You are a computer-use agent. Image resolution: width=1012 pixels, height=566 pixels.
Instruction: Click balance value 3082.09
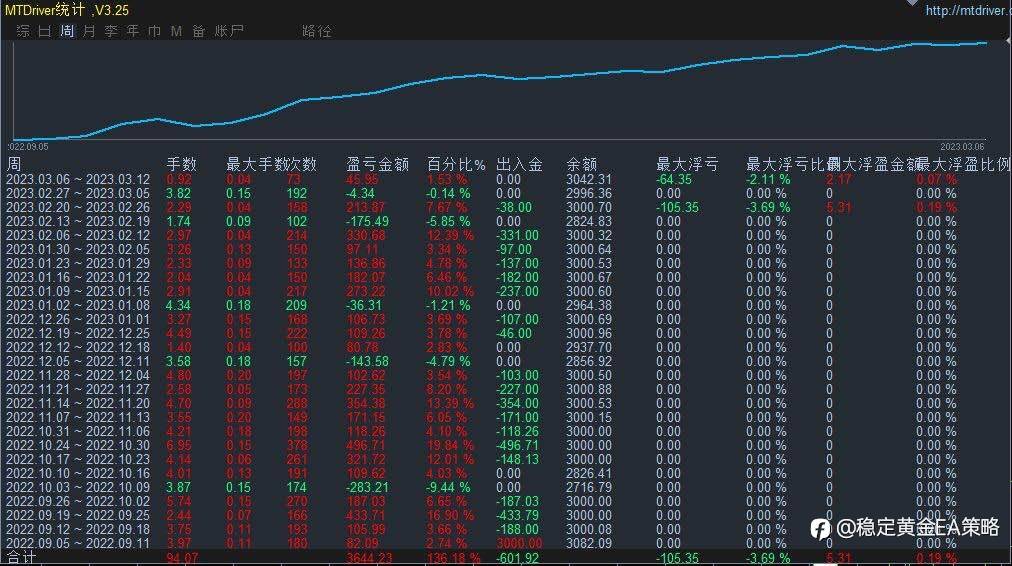589,543
